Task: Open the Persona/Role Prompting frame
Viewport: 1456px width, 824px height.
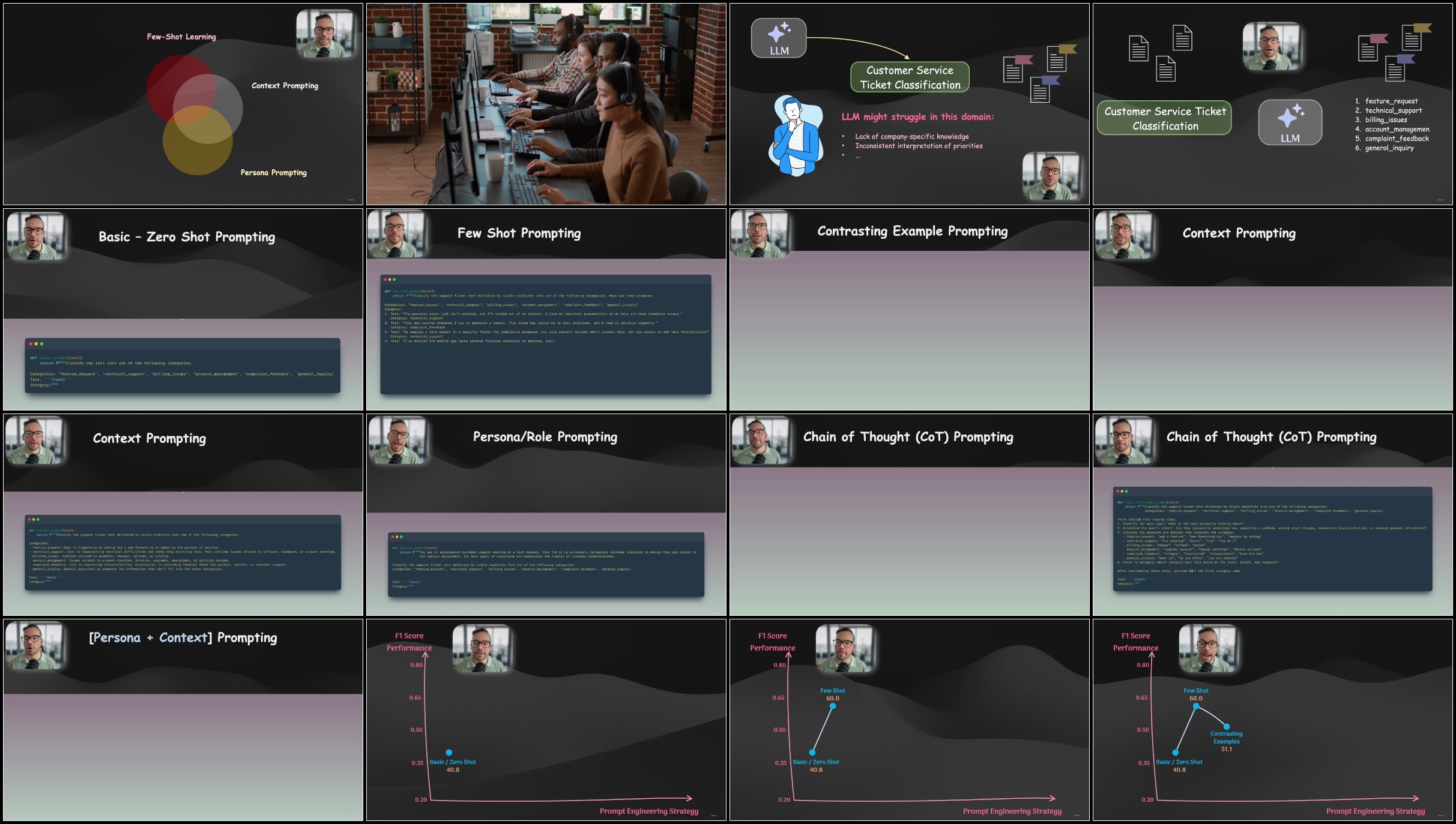Action: (x=546, y=515)
